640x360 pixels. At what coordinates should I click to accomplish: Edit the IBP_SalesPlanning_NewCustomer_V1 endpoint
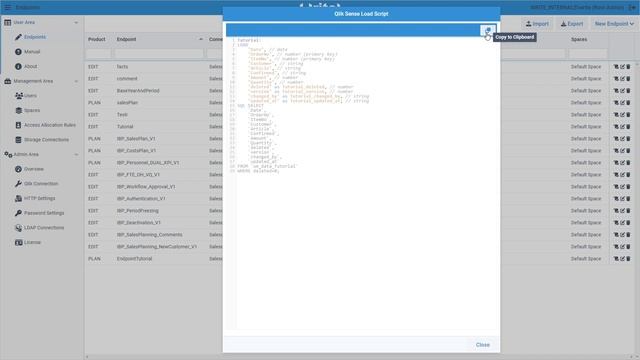[x=622, y=247]
